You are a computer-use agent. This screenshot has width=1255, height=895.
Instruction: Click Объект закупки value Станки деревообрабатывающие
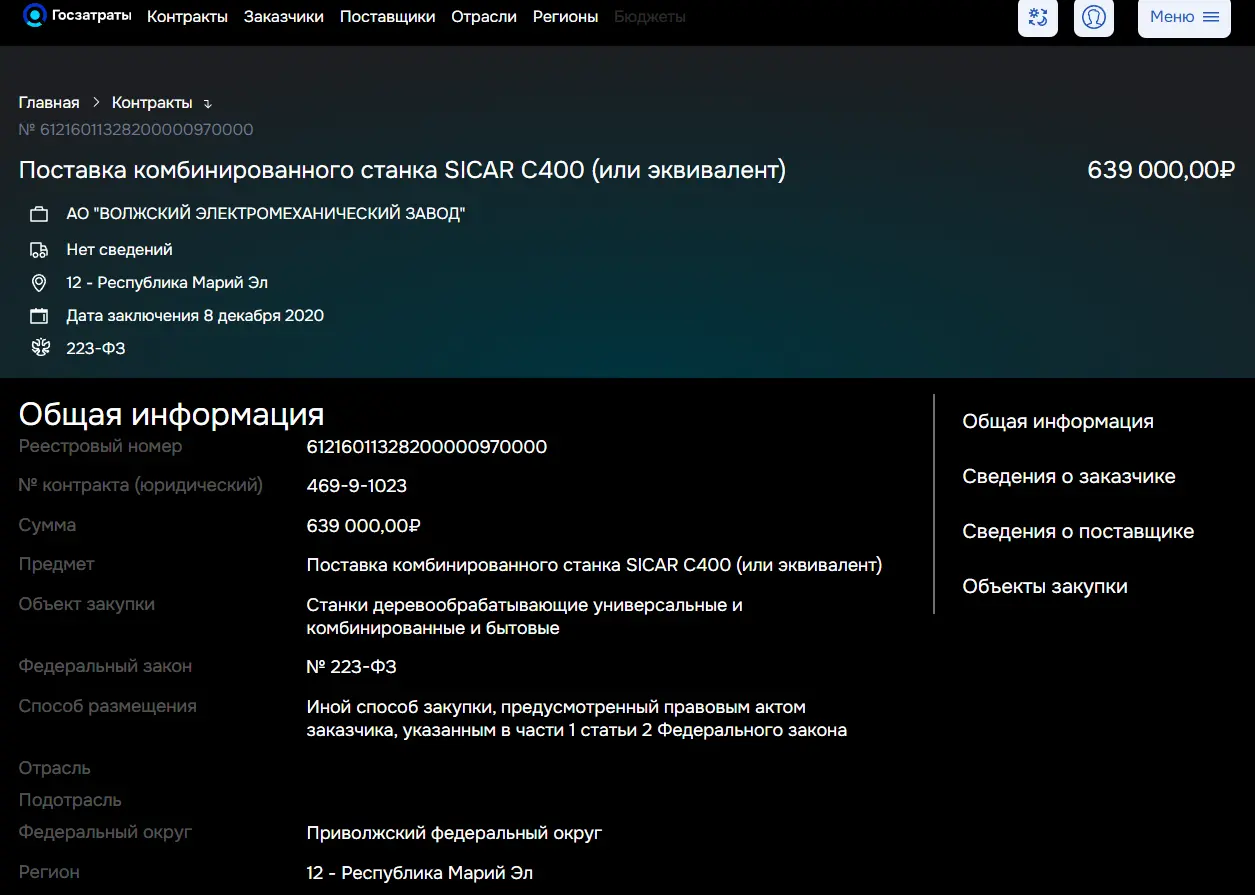(x=525, y=617)
